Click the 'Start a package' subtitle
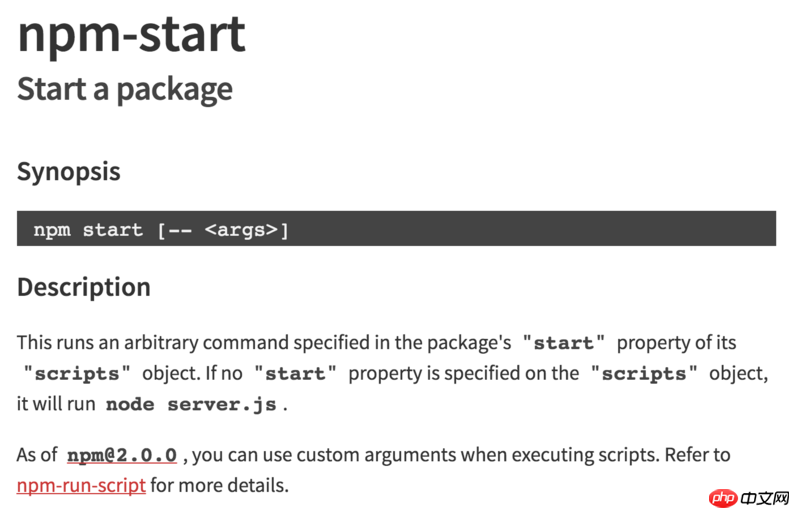The image size is (800, 518). pyautogui.click(x=125, y=89)
